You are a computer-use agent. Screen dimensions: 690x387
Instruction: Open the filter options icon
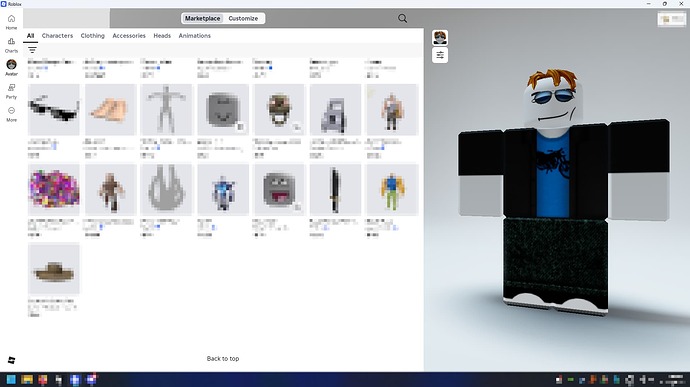[32, 50]
